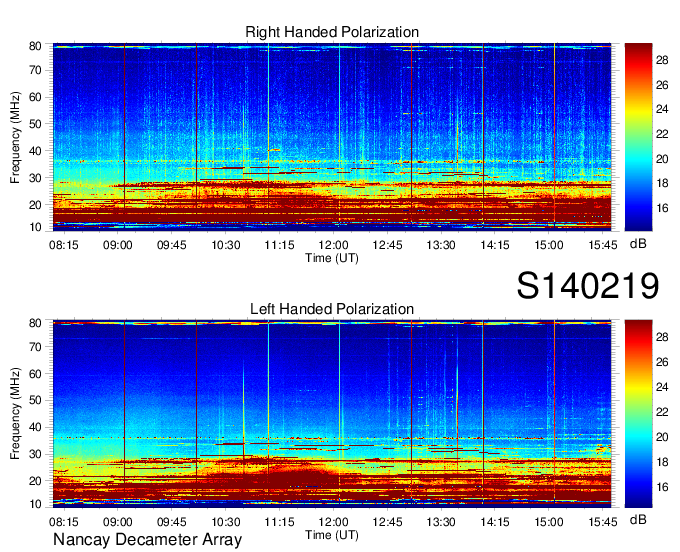Click the S140219 observation label

click(588, 286)
